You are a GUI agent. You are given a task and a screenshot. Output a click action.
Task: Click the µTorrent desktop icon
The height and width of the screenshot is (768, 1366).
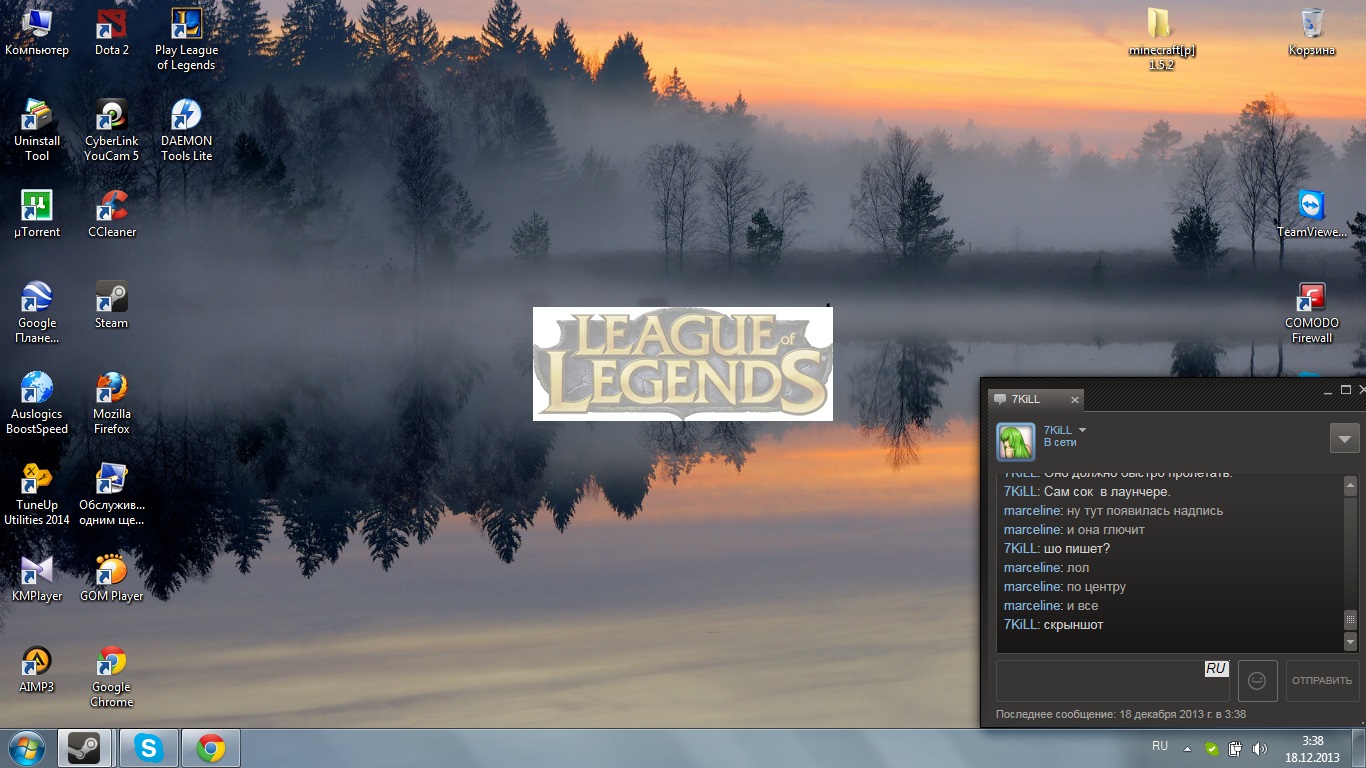(x=37, y=214)
